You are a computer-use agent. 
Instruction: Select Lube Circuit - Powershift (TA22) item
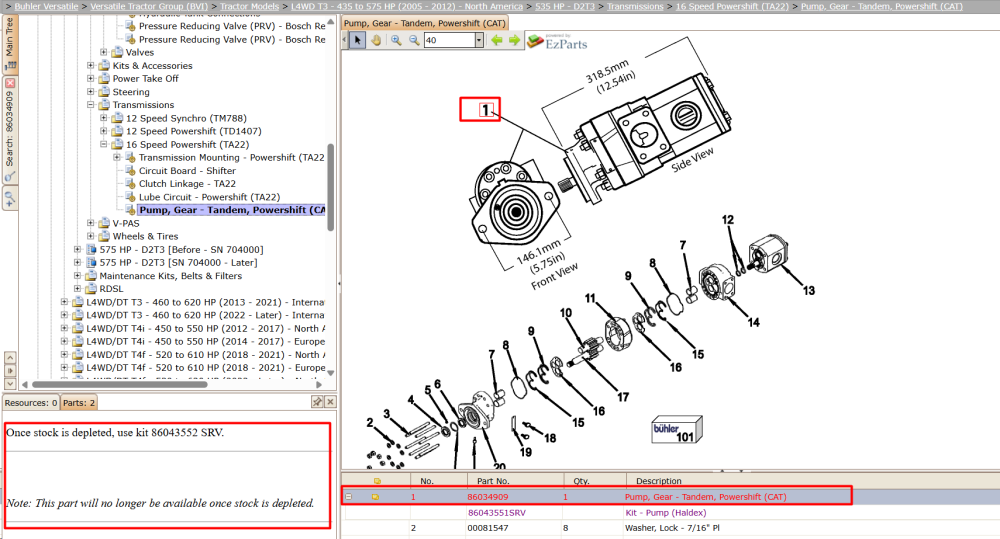pos(209,197)
